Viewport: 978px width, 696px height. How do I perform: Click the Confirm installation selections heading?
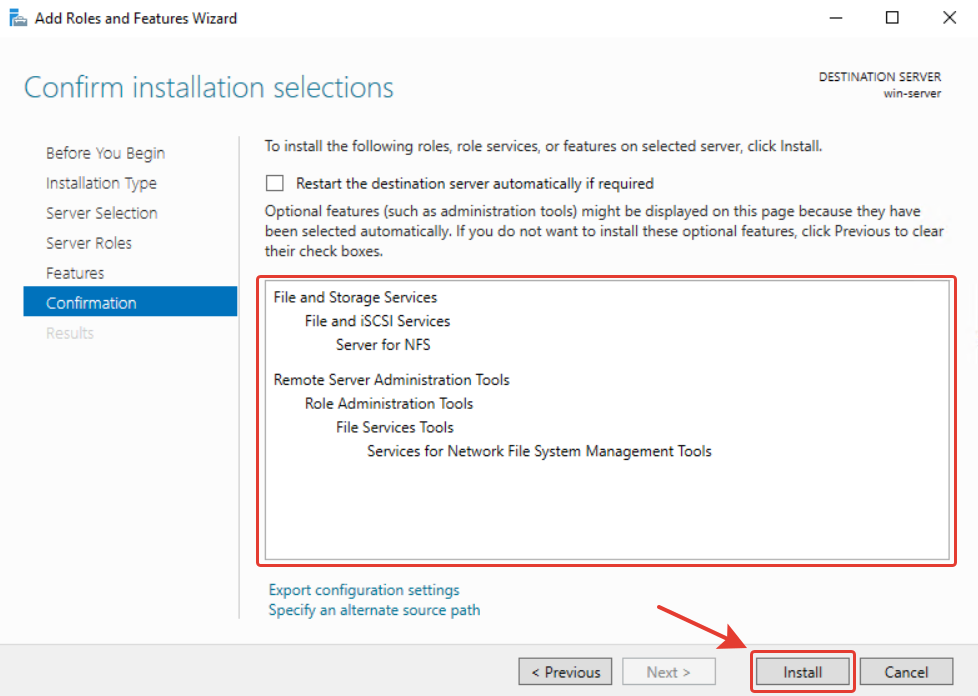click(x=209, y=87)
